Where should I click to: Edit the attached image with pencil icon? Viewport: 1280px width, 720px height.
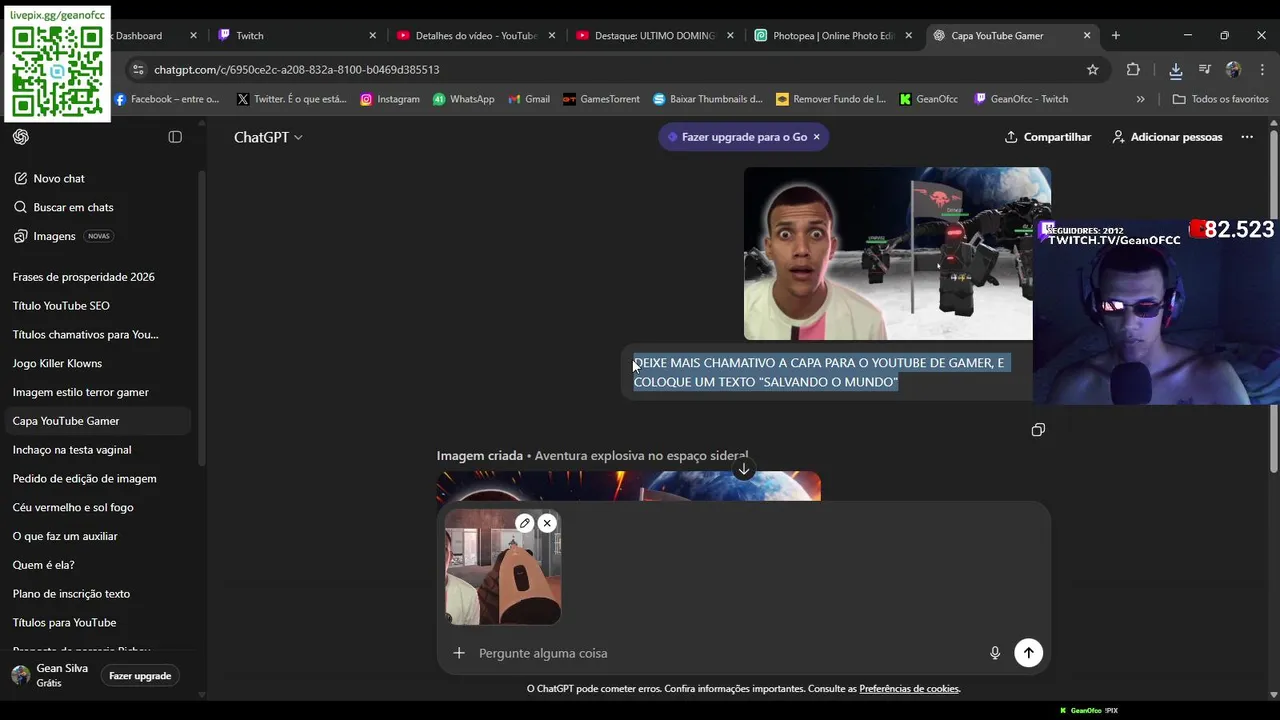525,523
